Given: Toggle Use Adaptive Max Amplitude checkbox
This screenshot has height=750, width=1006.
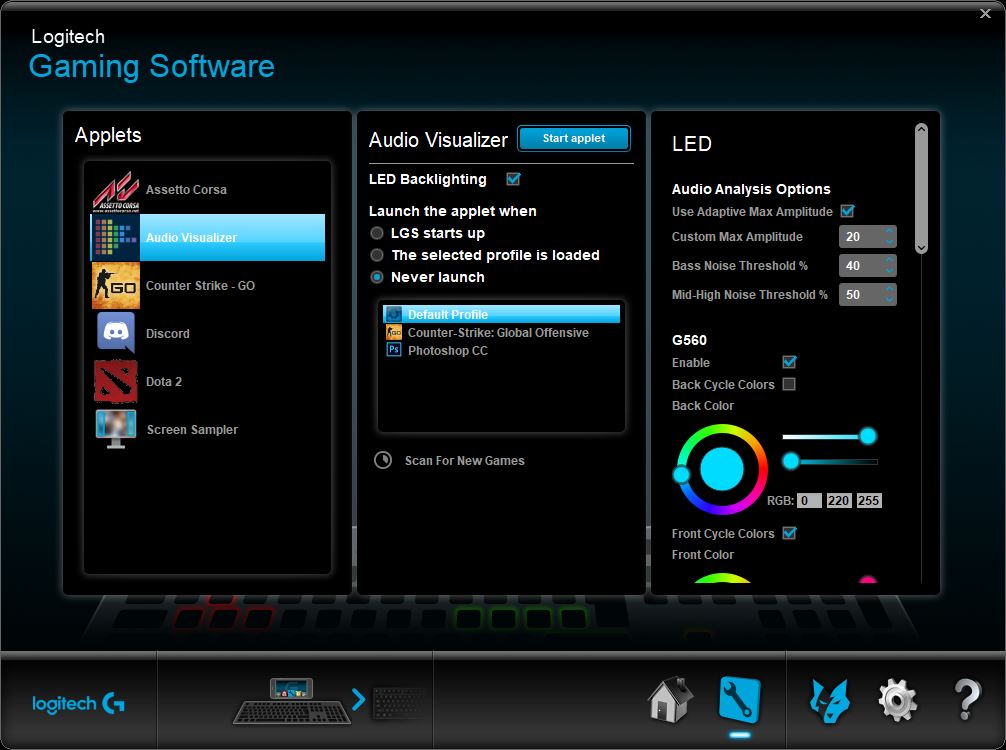Looking at the screenshot, I should [848, 211].
